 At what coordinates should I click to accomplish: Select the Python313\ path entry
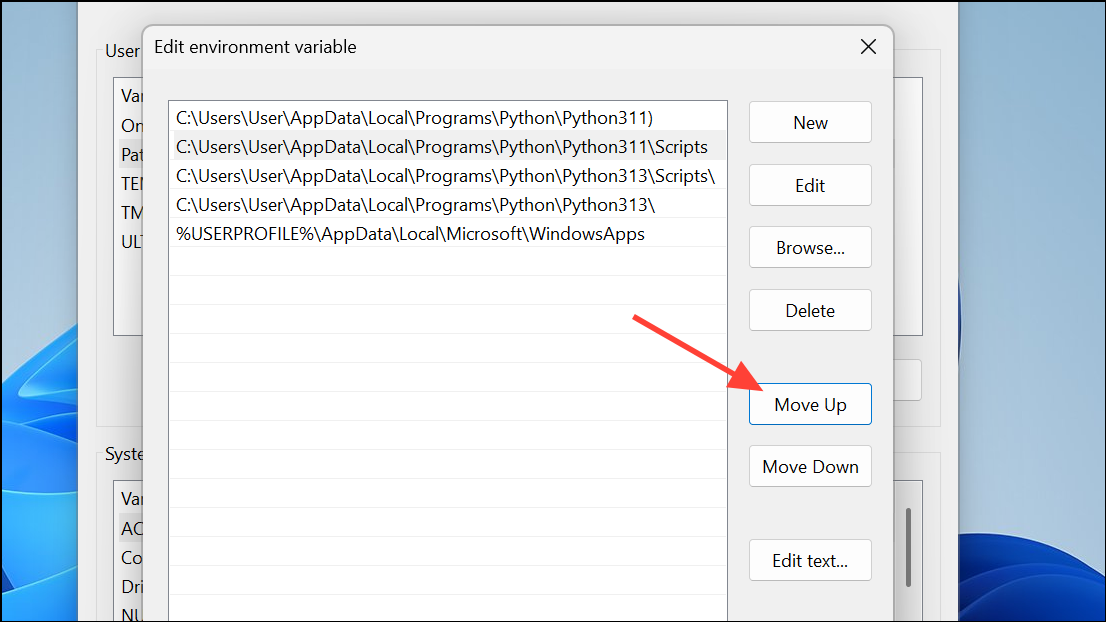[415, 205]
